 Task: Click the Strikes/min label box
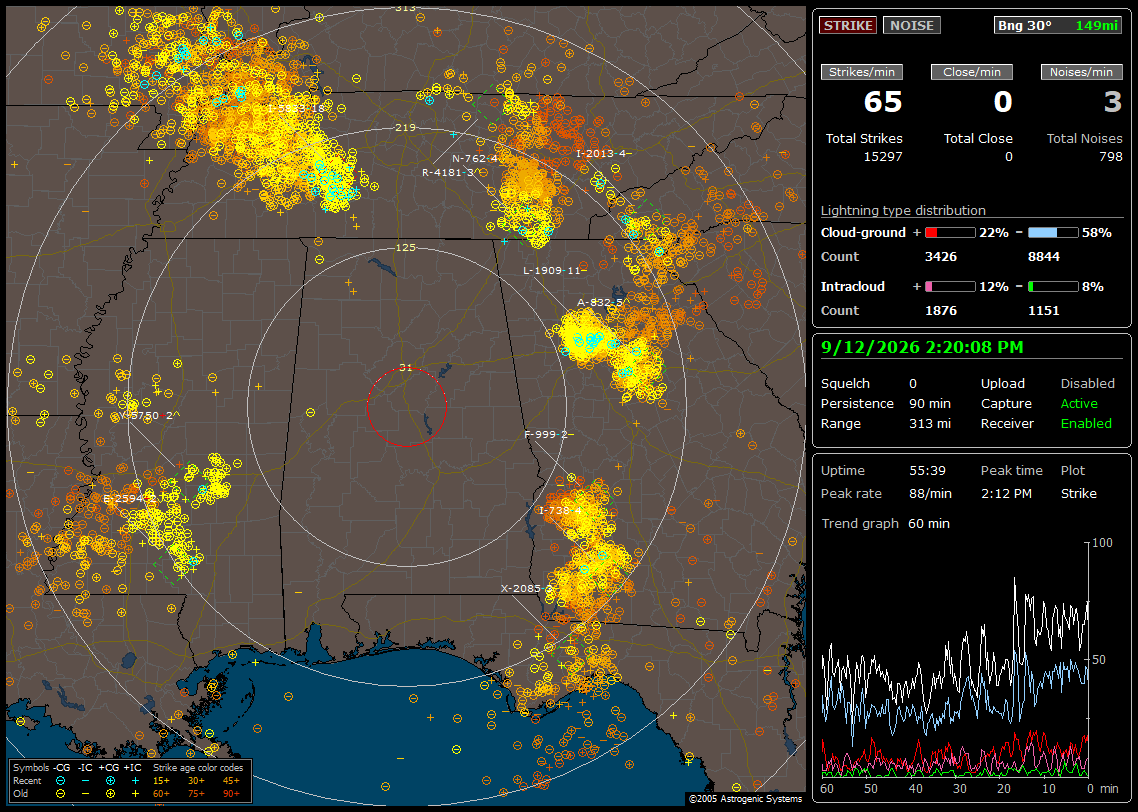point(862,72)
